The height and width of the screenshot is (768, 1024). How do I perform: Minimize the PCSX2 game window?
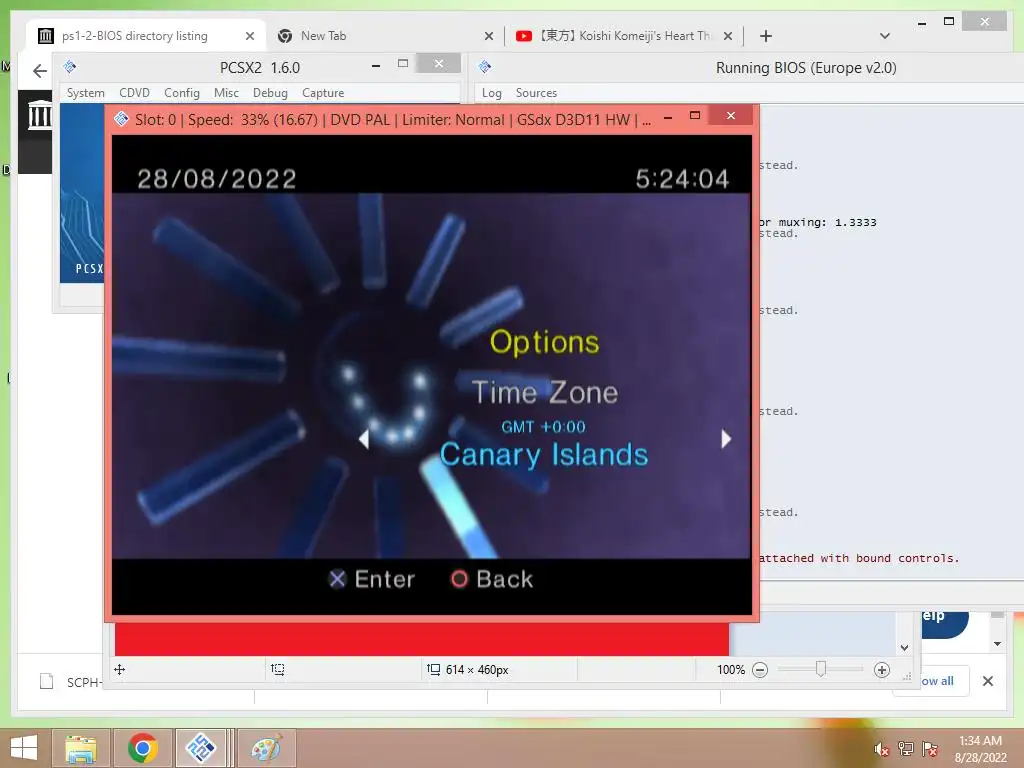pyautogui.click(x=668, y=118)
